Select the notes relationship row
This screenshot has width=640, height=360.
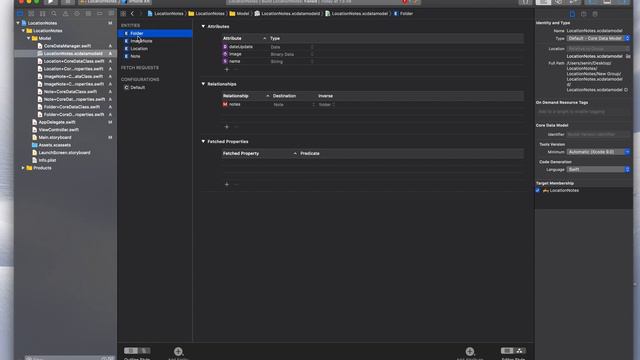point(372,104)
